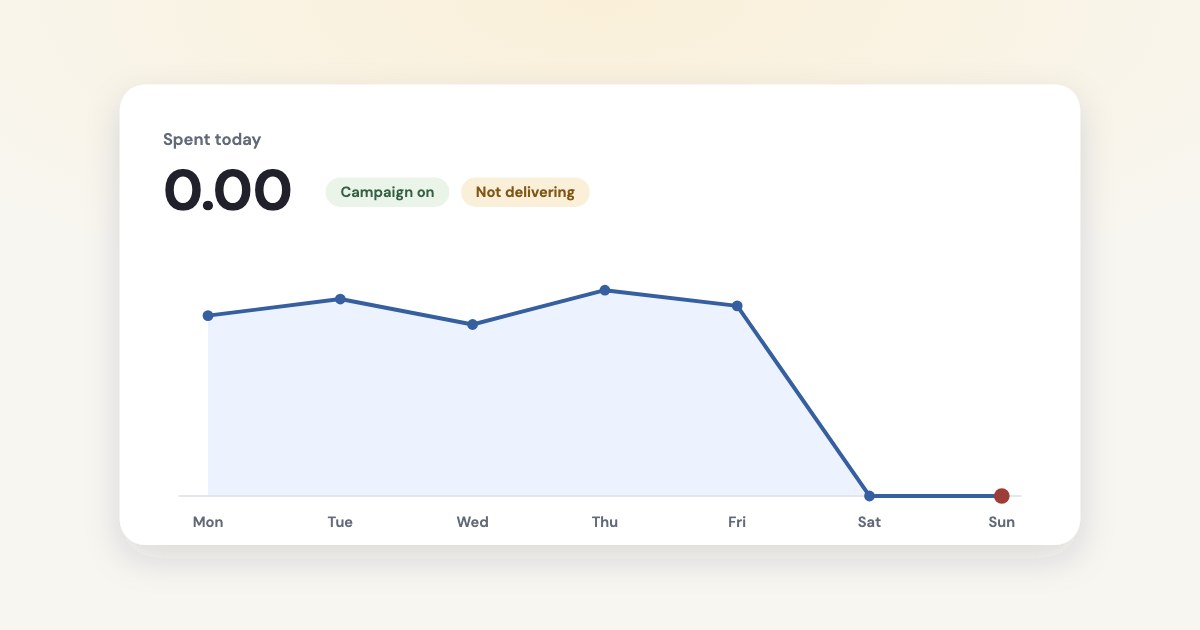Select the Thursday data point on chart
The height and width of the screenshot is (630, 1200).
point(605,290)
